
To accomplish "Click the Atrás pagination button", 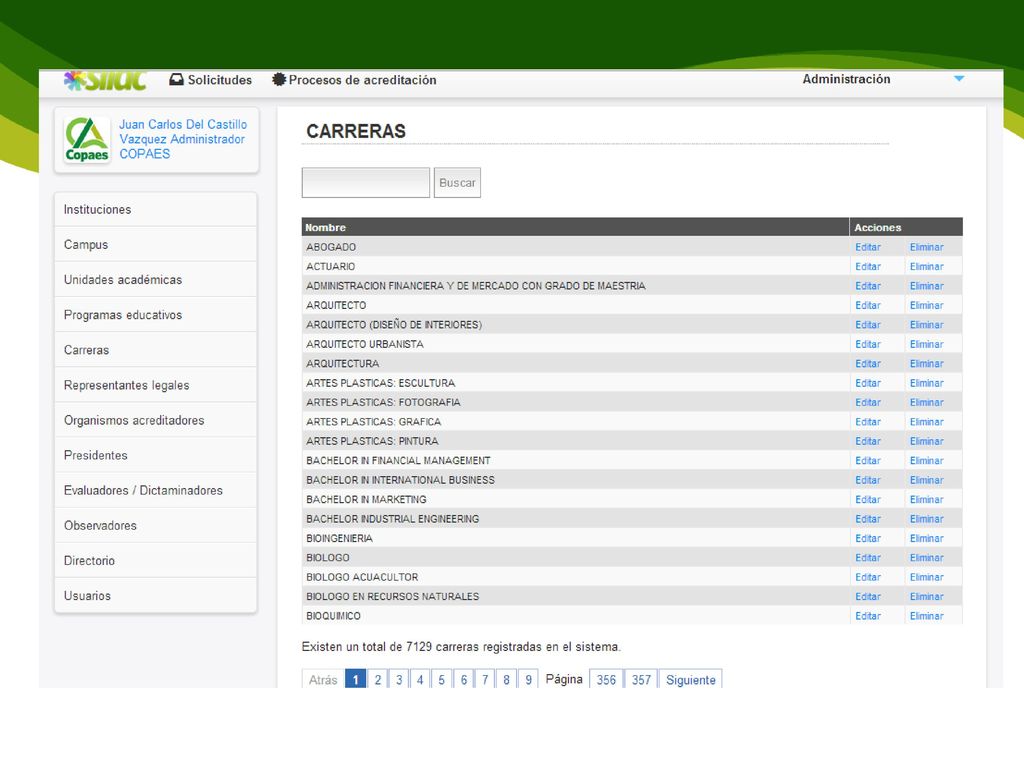I will [x=323, y=680].
